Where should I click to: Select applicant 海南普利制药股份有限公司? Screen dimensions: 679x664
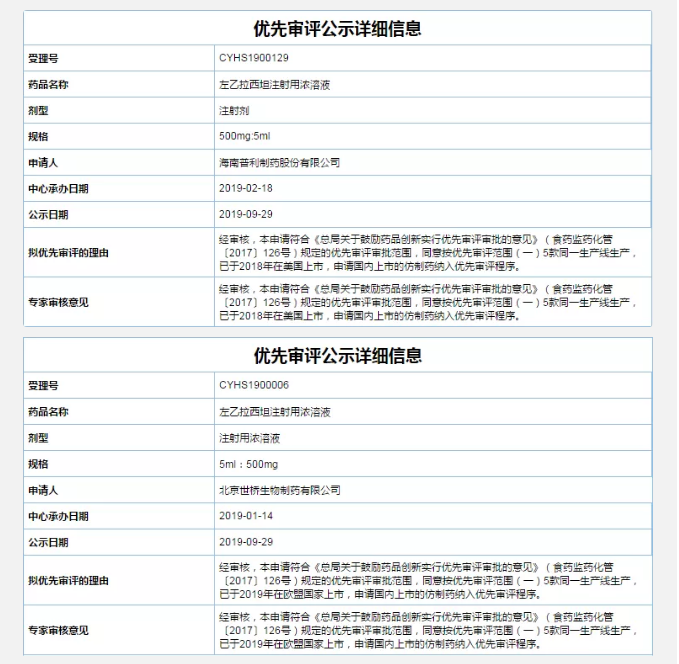point(279,162)
